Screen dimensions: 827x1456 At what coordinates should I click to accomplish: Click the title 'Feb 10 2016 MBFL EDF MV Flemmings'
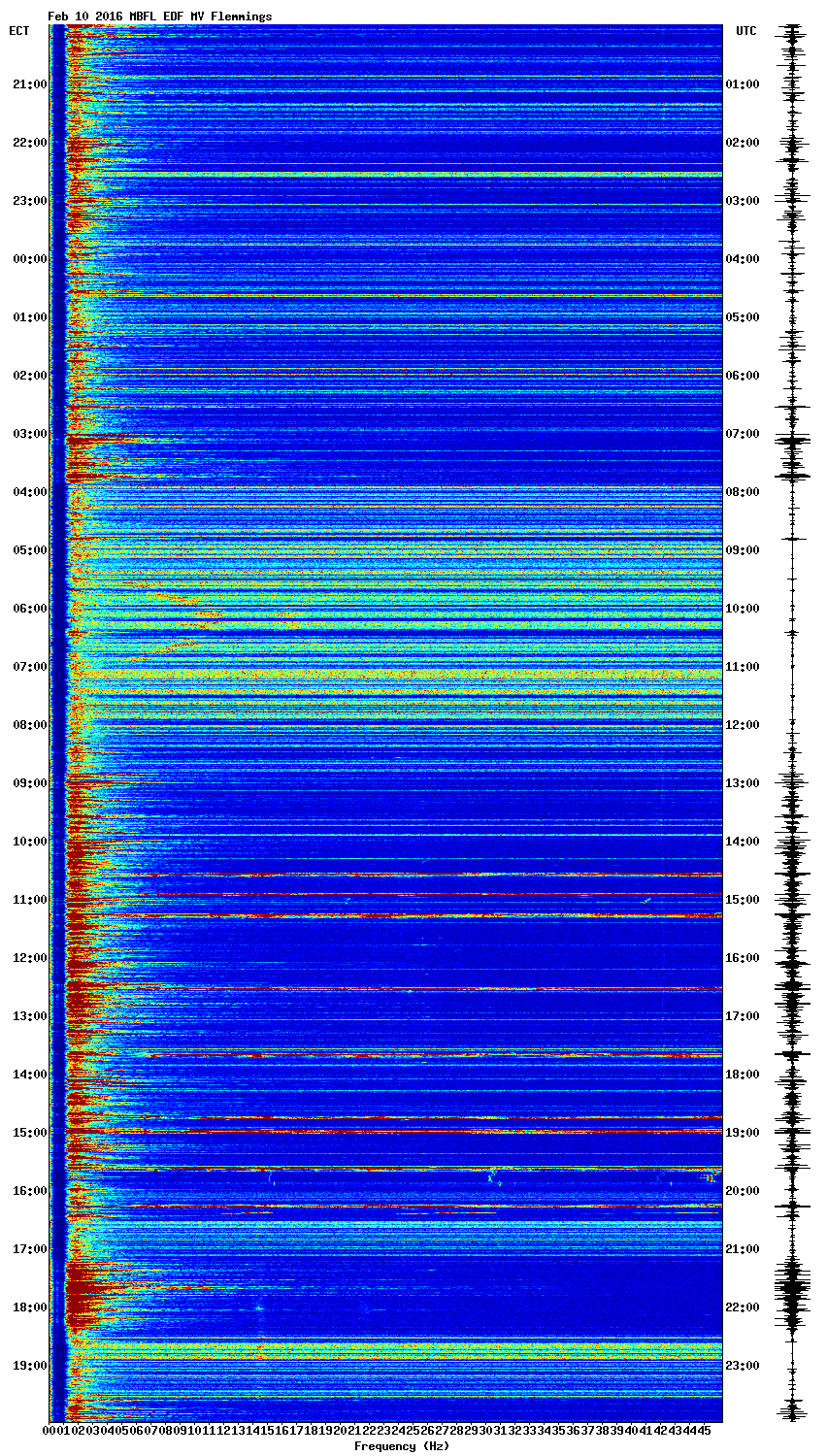click(x=160, y=17)
